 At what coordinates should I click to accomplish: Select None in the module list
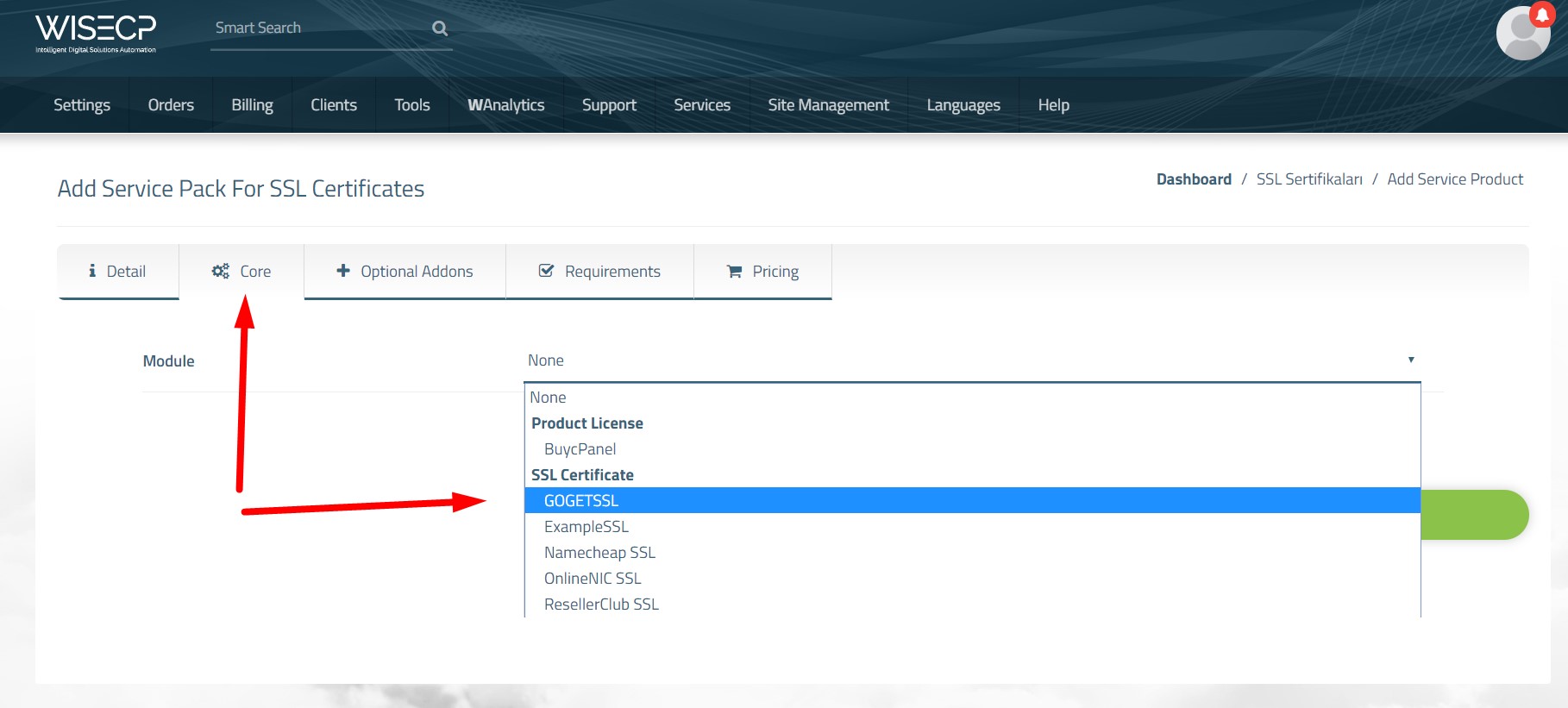(972, 398)
